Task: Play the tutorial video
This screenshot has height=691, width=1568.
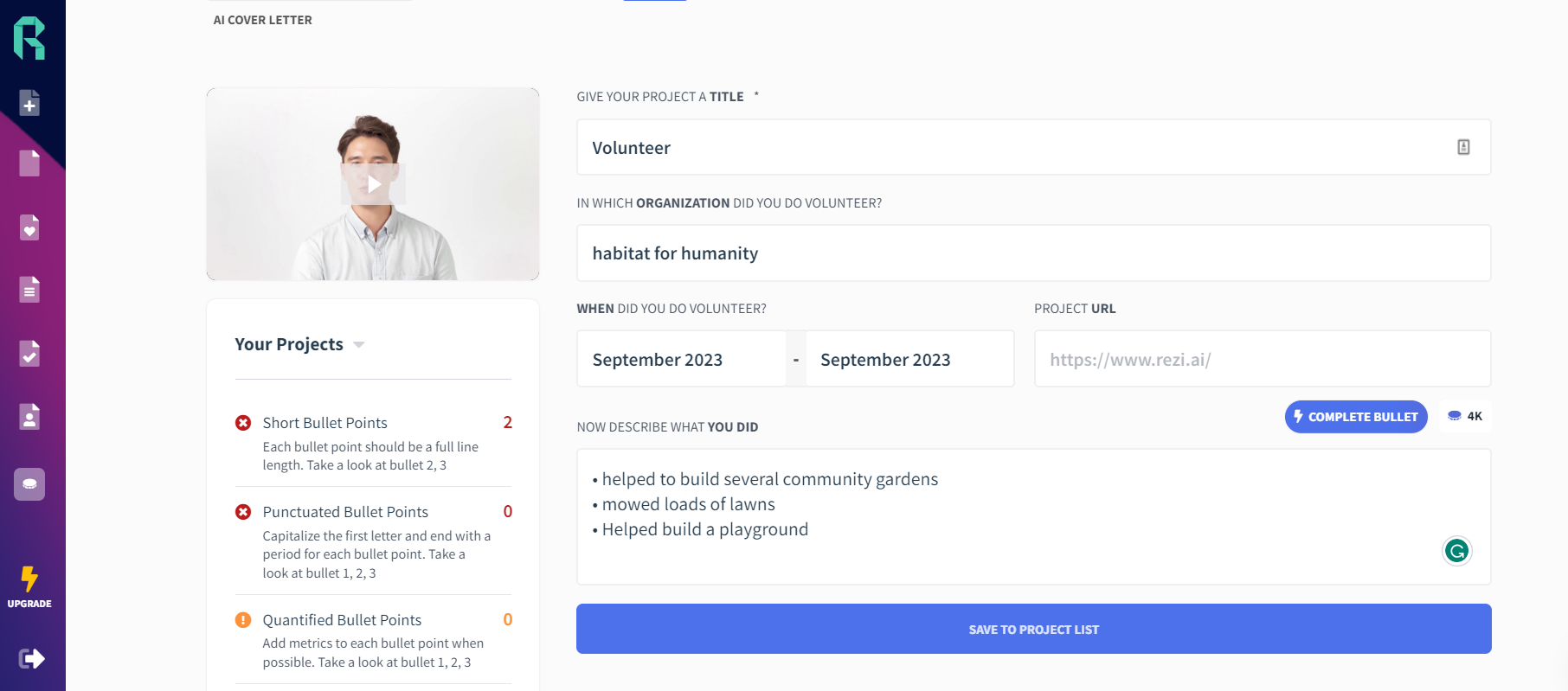Action: pyautogui.click(x=373, y=184)
